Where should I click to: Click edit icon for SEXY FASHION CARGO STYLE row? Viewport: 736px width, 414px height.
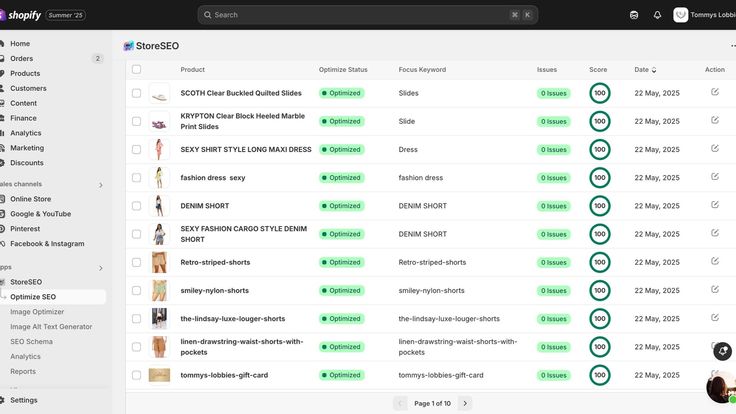(714, 233)
